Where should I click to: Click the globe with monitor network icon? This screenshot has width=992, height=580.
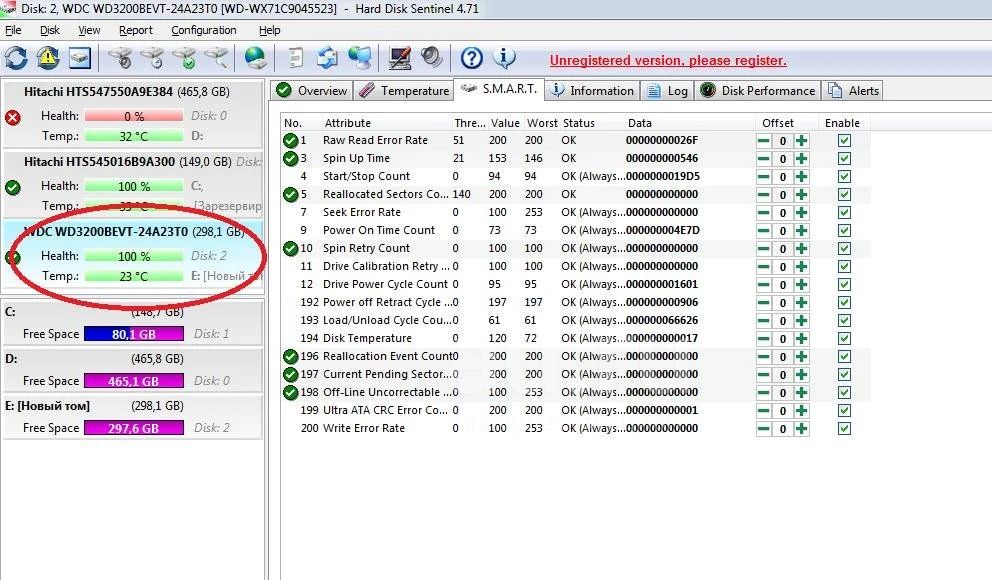[x=360, y=58]
